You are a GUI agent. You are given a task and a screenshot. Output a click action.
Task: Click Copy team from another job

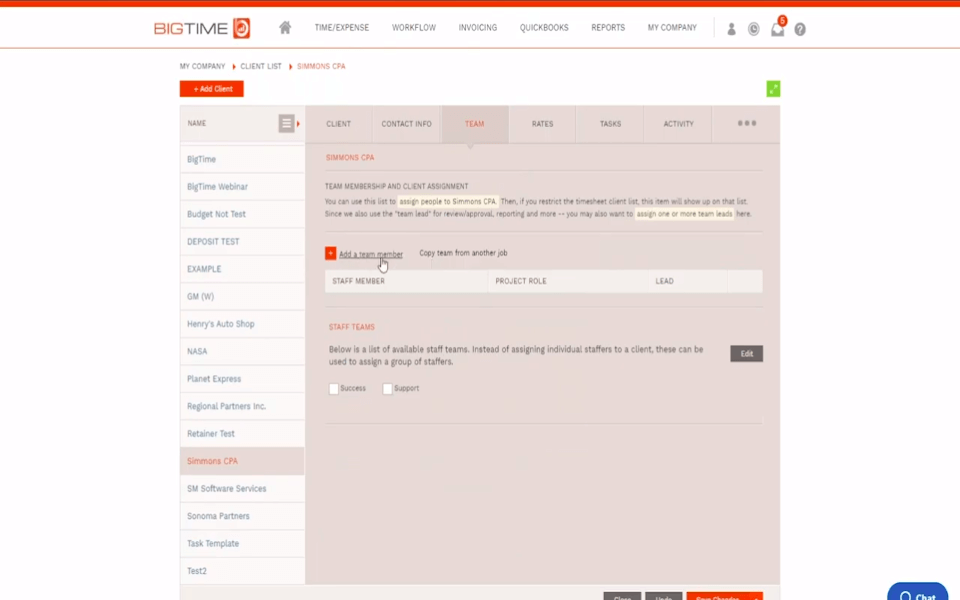[463, 253]
